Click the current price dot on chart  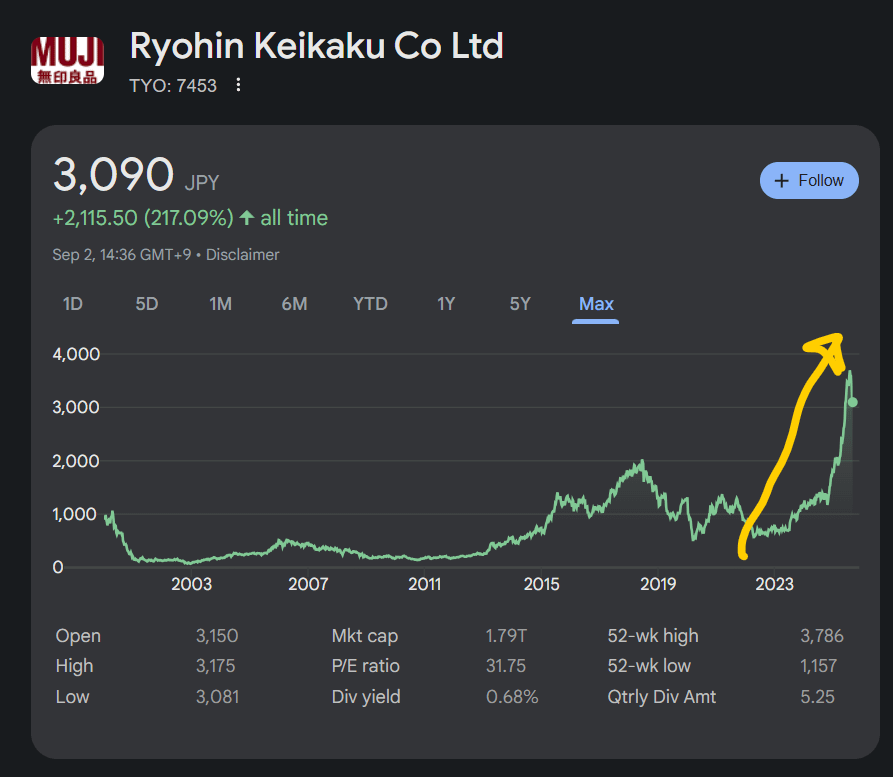[x=852, y=402]
